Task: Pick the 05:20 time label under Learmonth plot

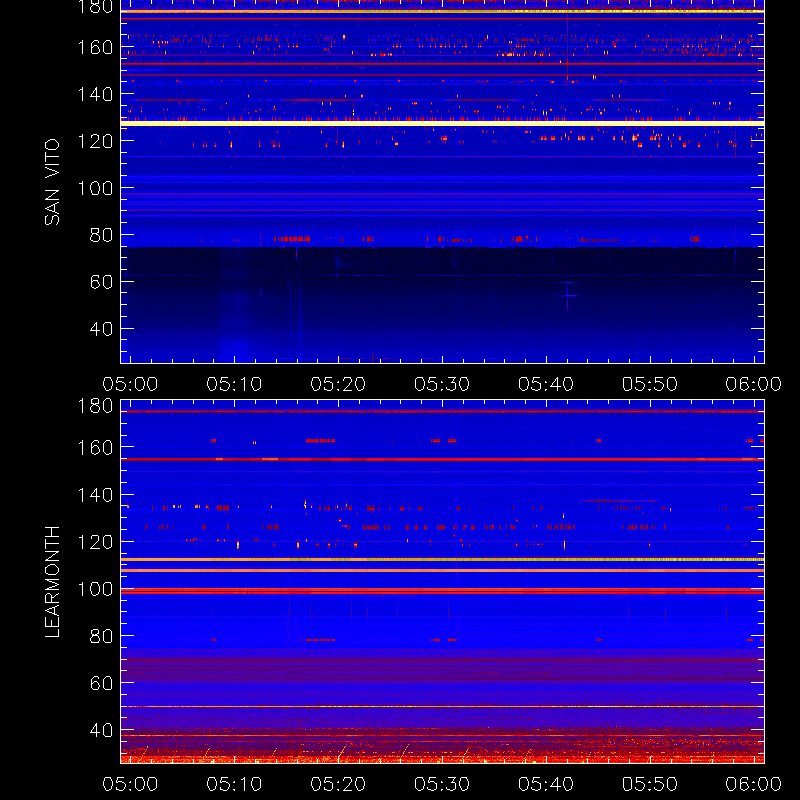Action: (x=338, y=784)
